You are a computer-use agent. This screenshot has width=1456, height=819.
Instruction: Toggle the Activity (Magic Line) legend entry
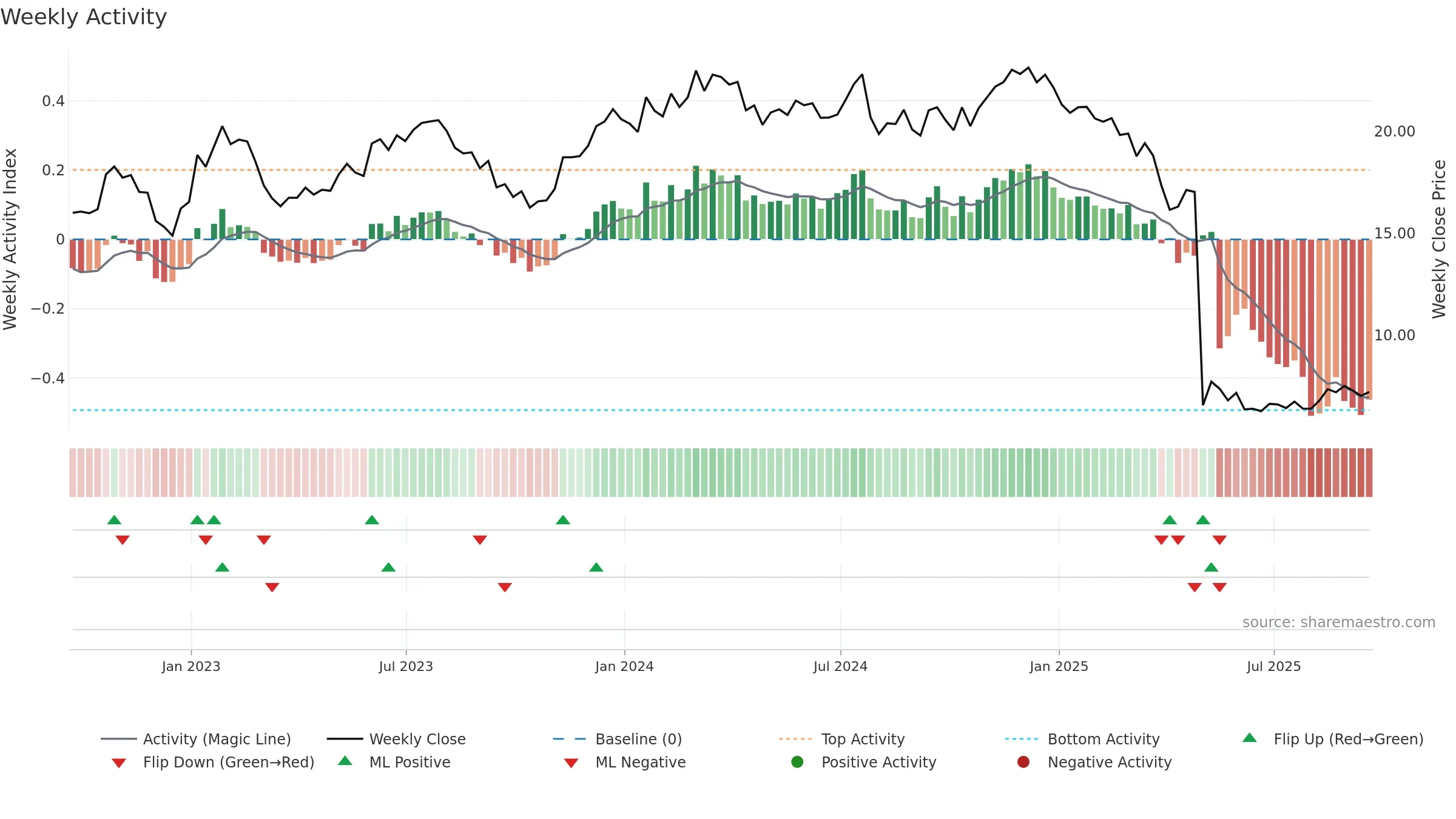[x=196, y=739]
